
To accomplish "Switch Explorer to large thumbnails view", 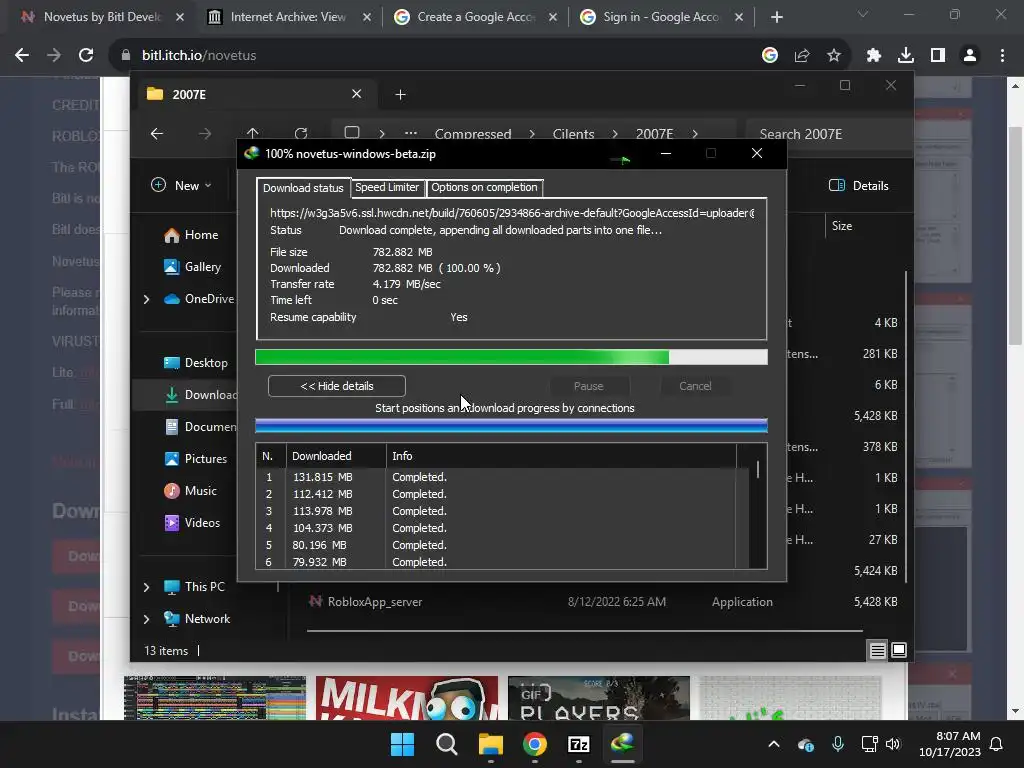I will pos(899,650).
